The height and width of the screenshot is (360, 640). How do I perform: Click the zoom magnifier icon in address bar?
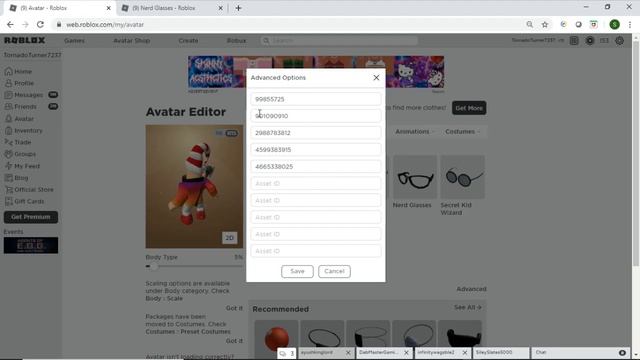pyautogui.click(x=529, y=24)
